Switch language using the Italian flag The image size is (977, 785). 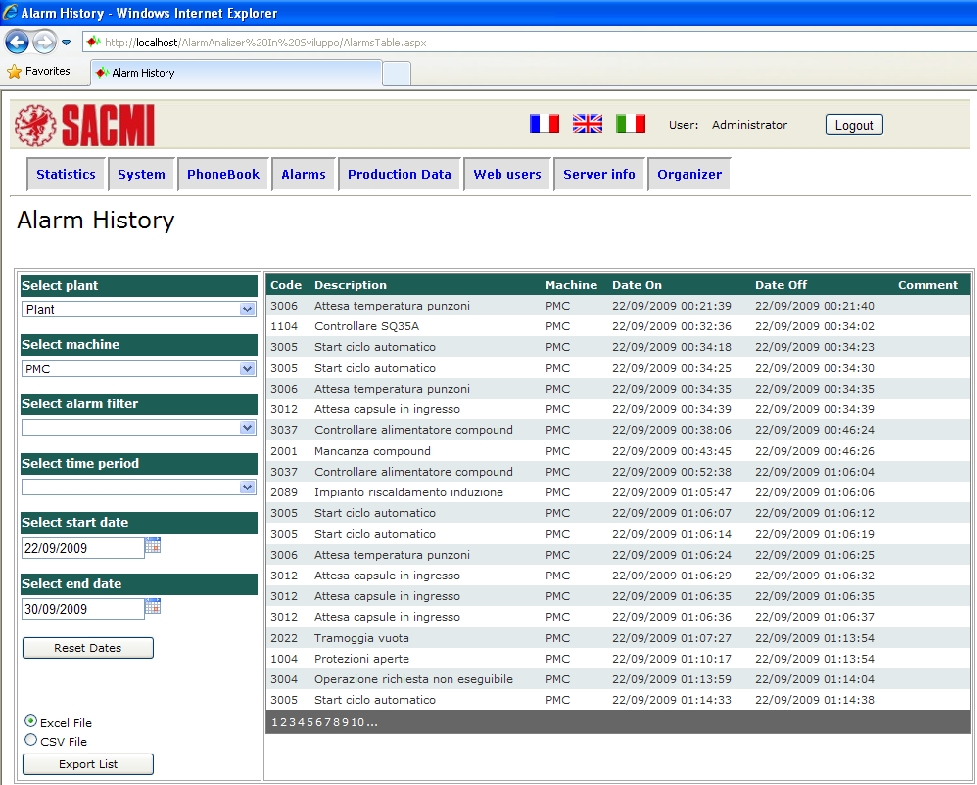click(x=630, y=123)
